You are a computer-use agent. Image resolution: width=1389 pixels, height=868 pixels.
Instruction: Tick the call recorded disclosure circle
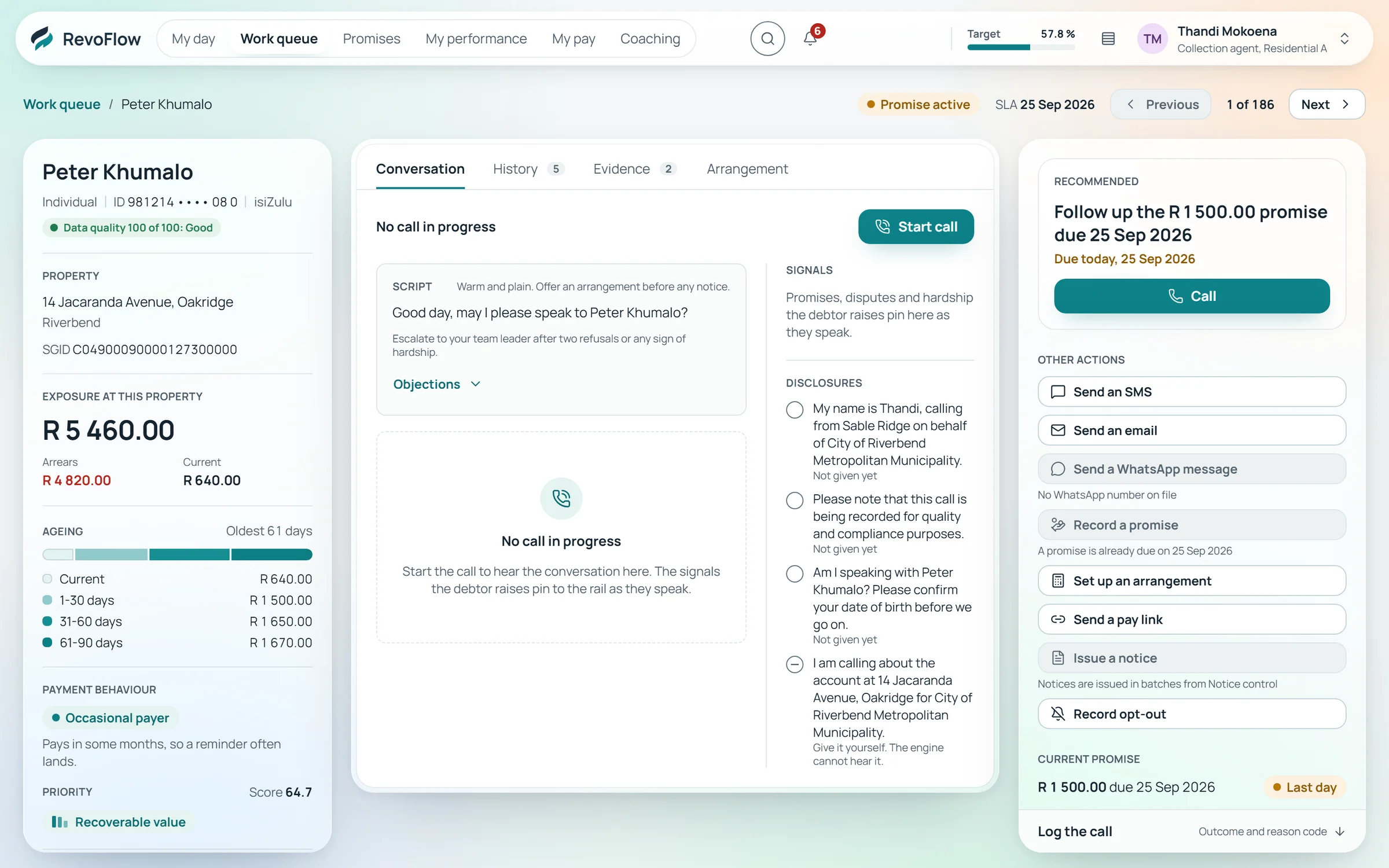coord(795,501)
